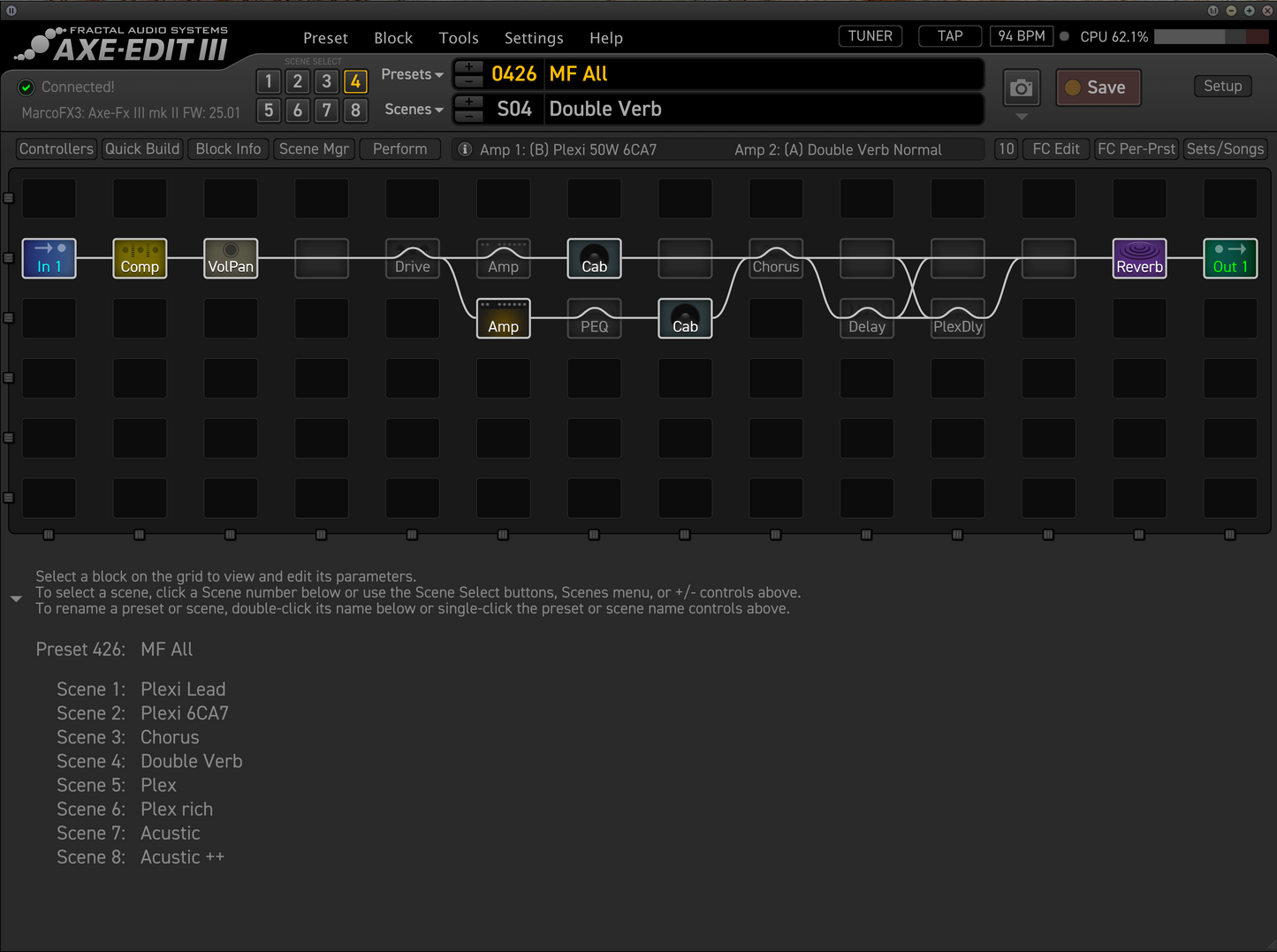1277x952 pixels.
Task: Select Scene 1: Plexi Lead in list
Action: (x=141, y=689)
